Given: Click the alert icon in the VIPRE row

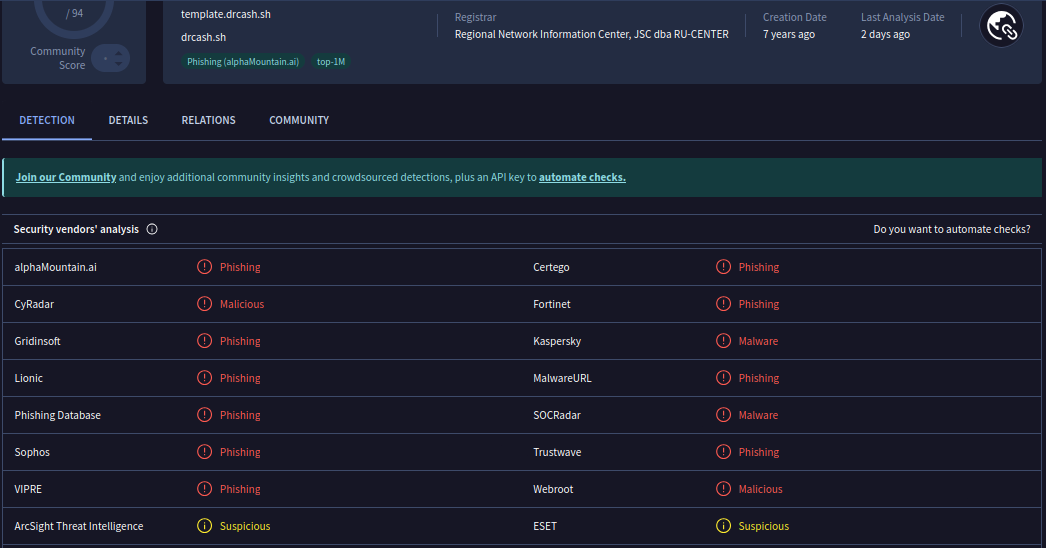Looking at the screenshot, I should (x=204, y=489).
